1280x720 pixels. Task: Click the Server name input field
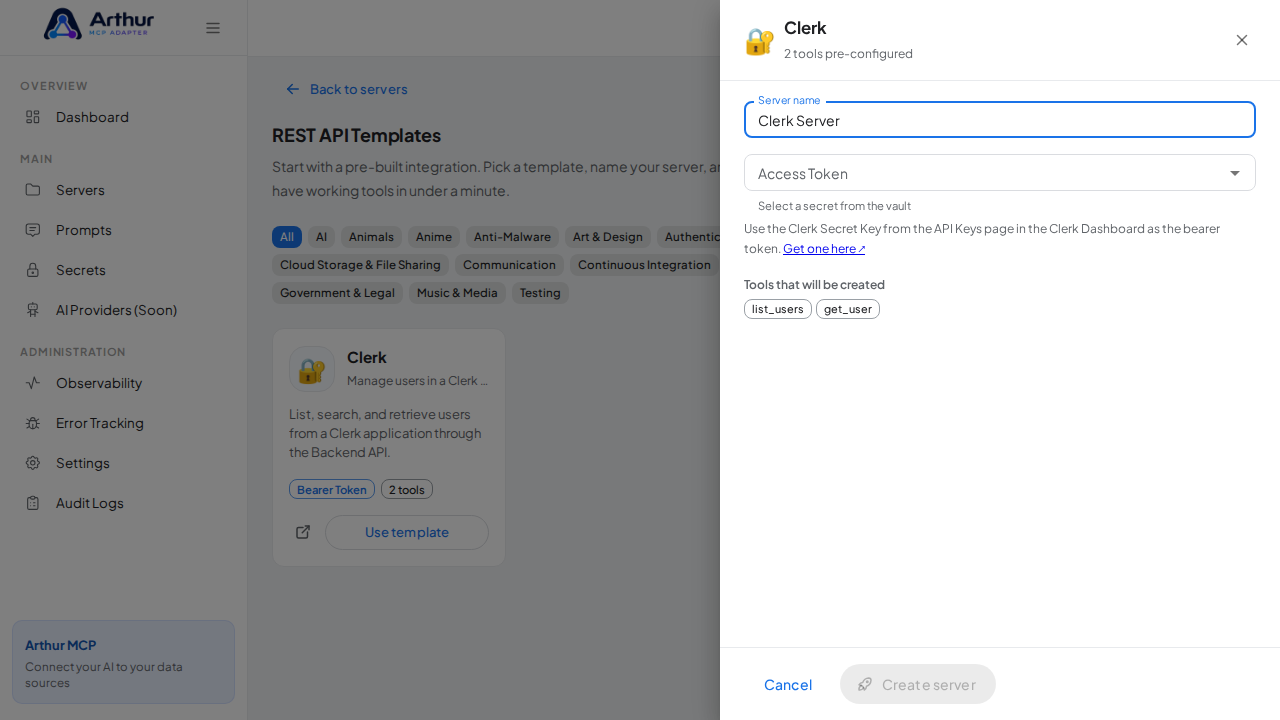1000,120
